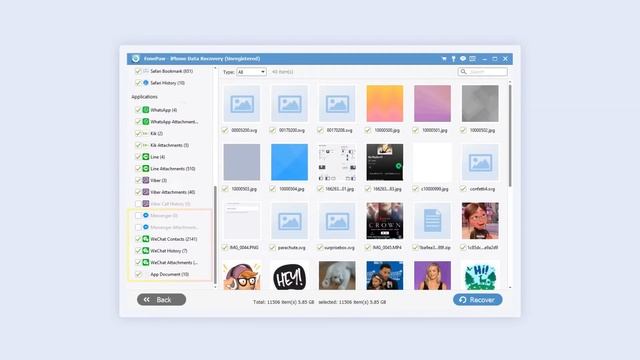
Task: Check the Viber Call History checkbox
Action: (138, 204)
